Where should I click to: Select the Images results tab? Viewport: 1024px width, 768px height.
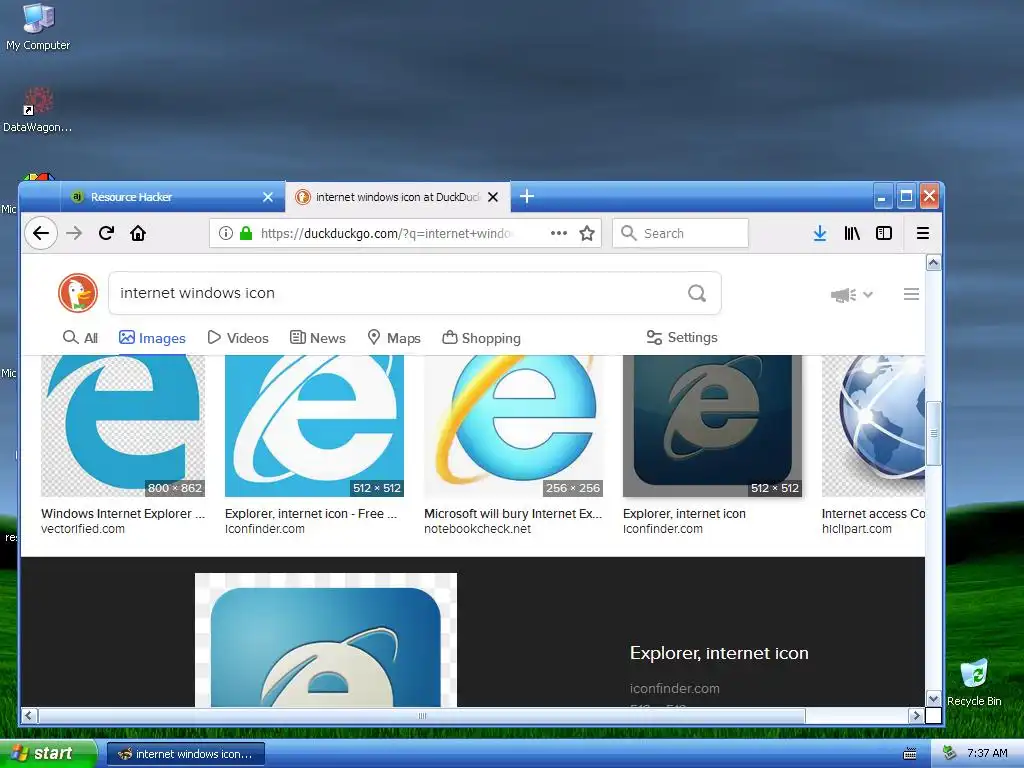point(152,338)
